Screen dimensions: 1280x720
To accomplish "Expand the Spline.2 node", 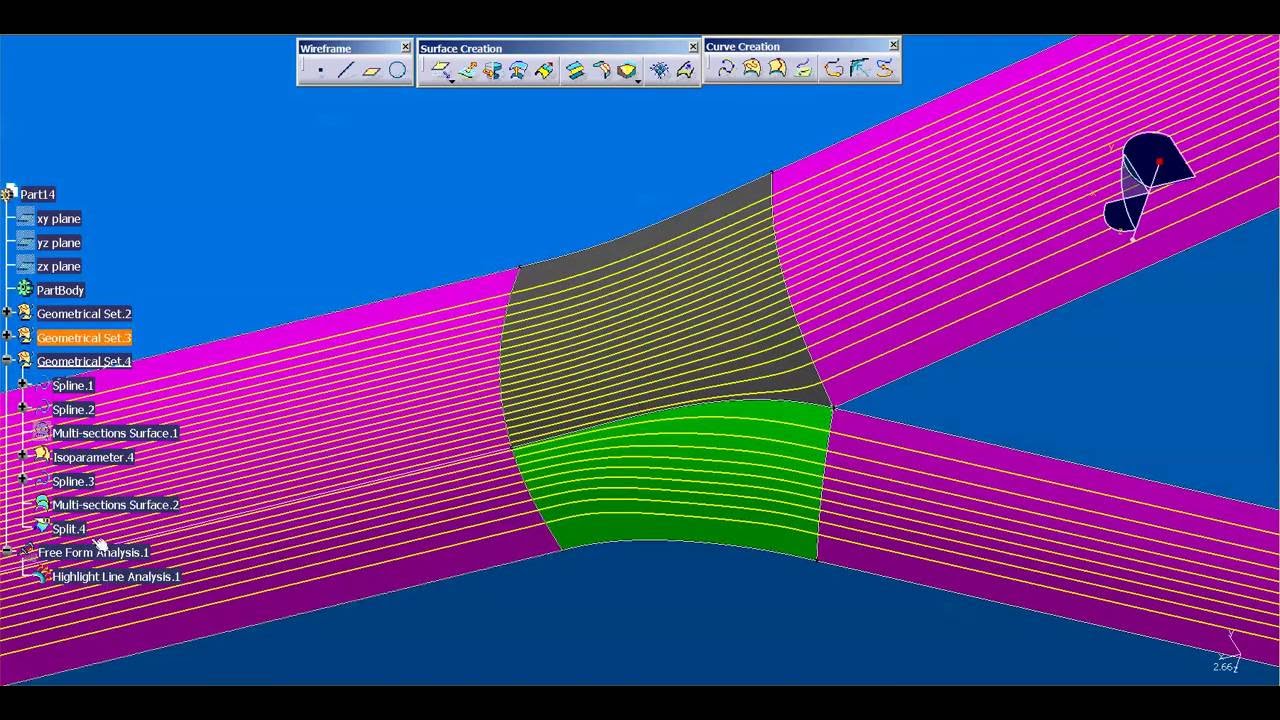I will click(x=23, y=408).
